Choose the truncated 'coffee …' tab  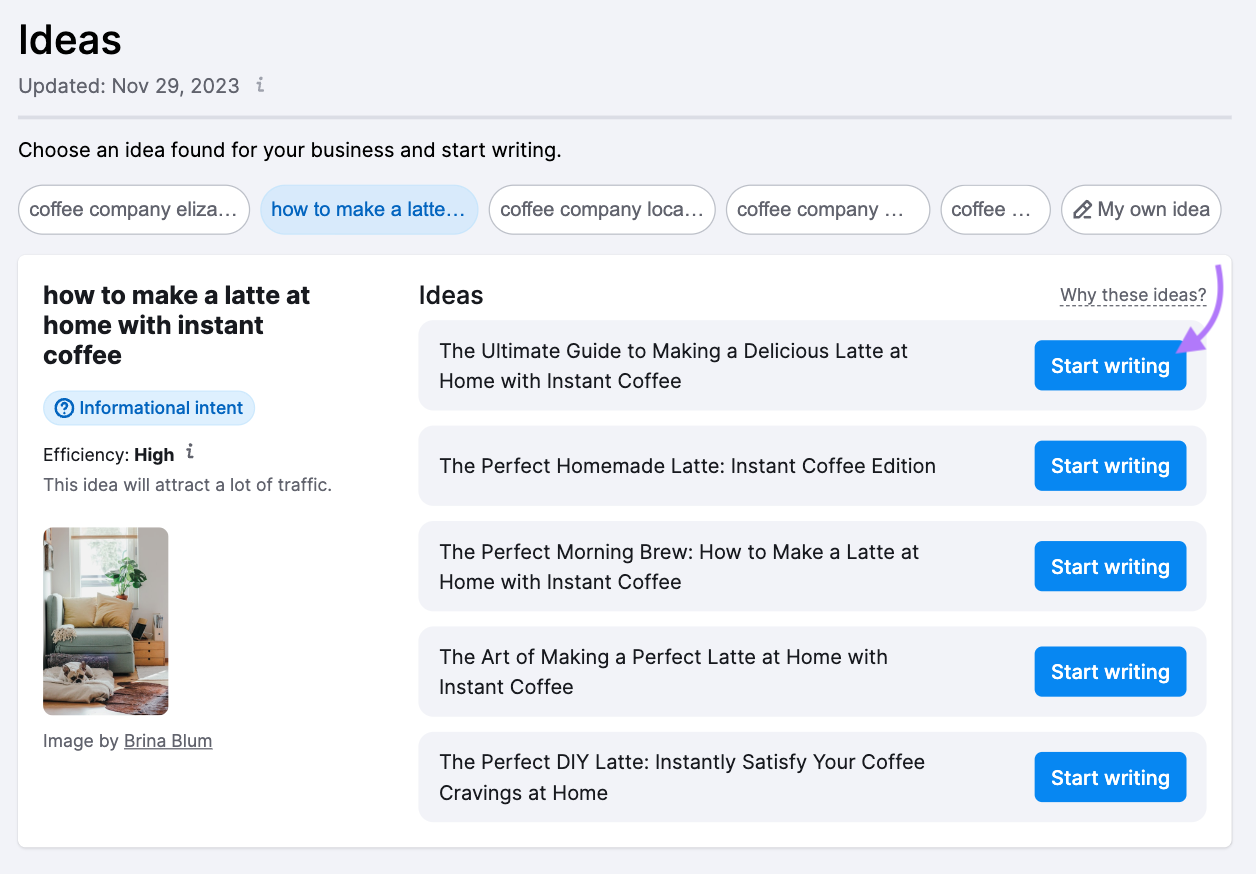(995, 210)
